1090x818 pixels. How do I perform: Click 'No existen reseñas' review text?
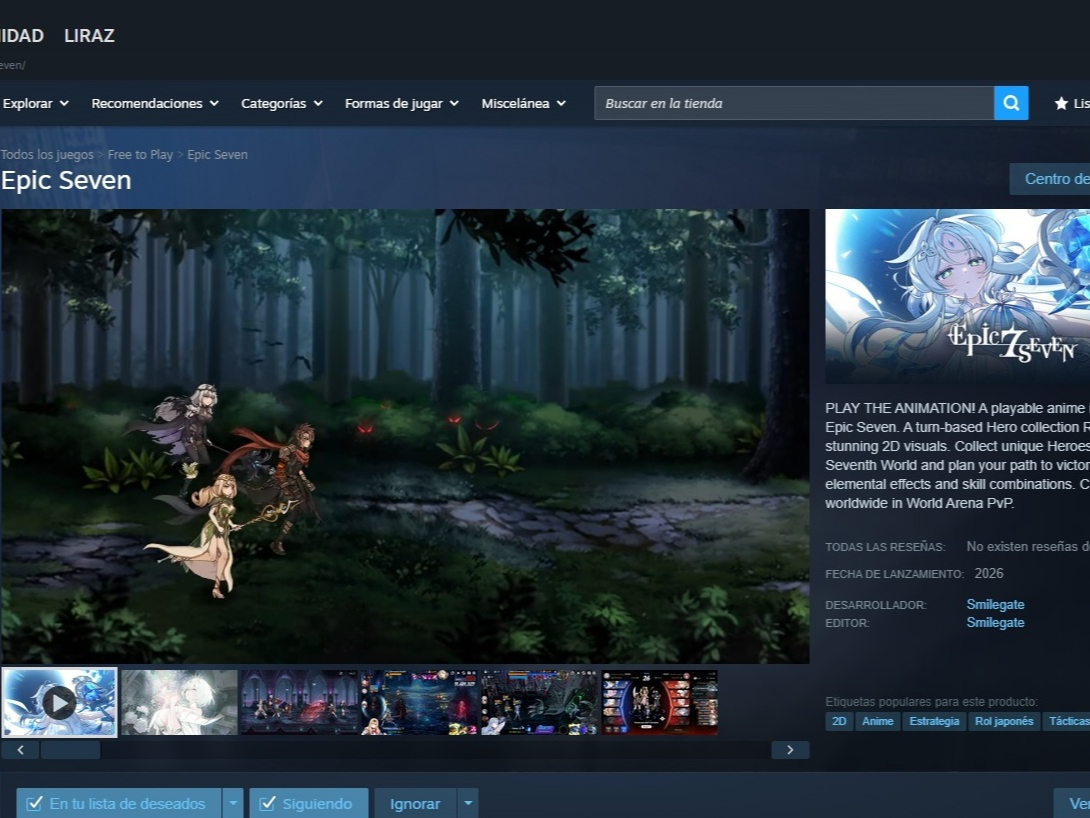point(1028,547)
